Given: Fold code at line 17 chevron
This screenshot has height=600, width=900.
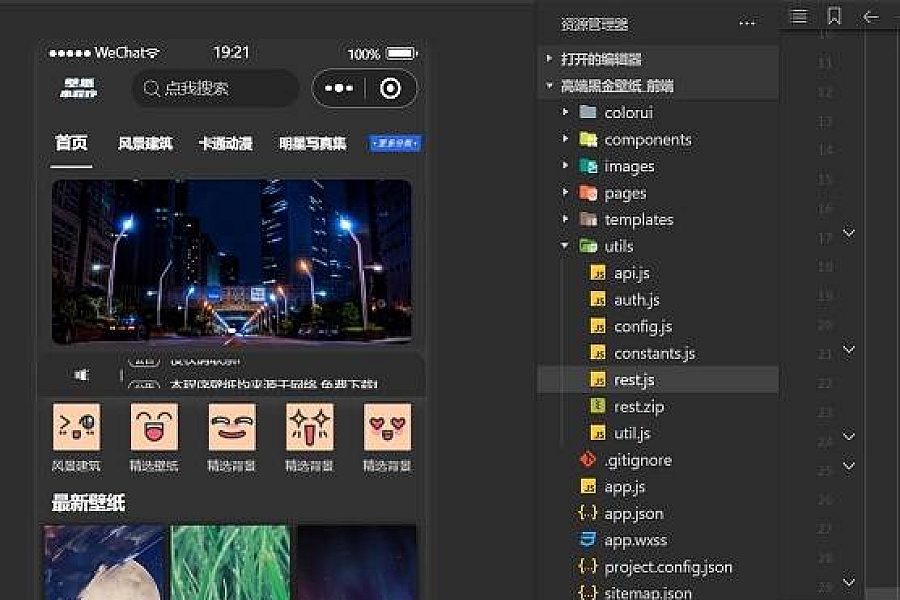Looking at the screenshot, I should click(x=849, y=233).
